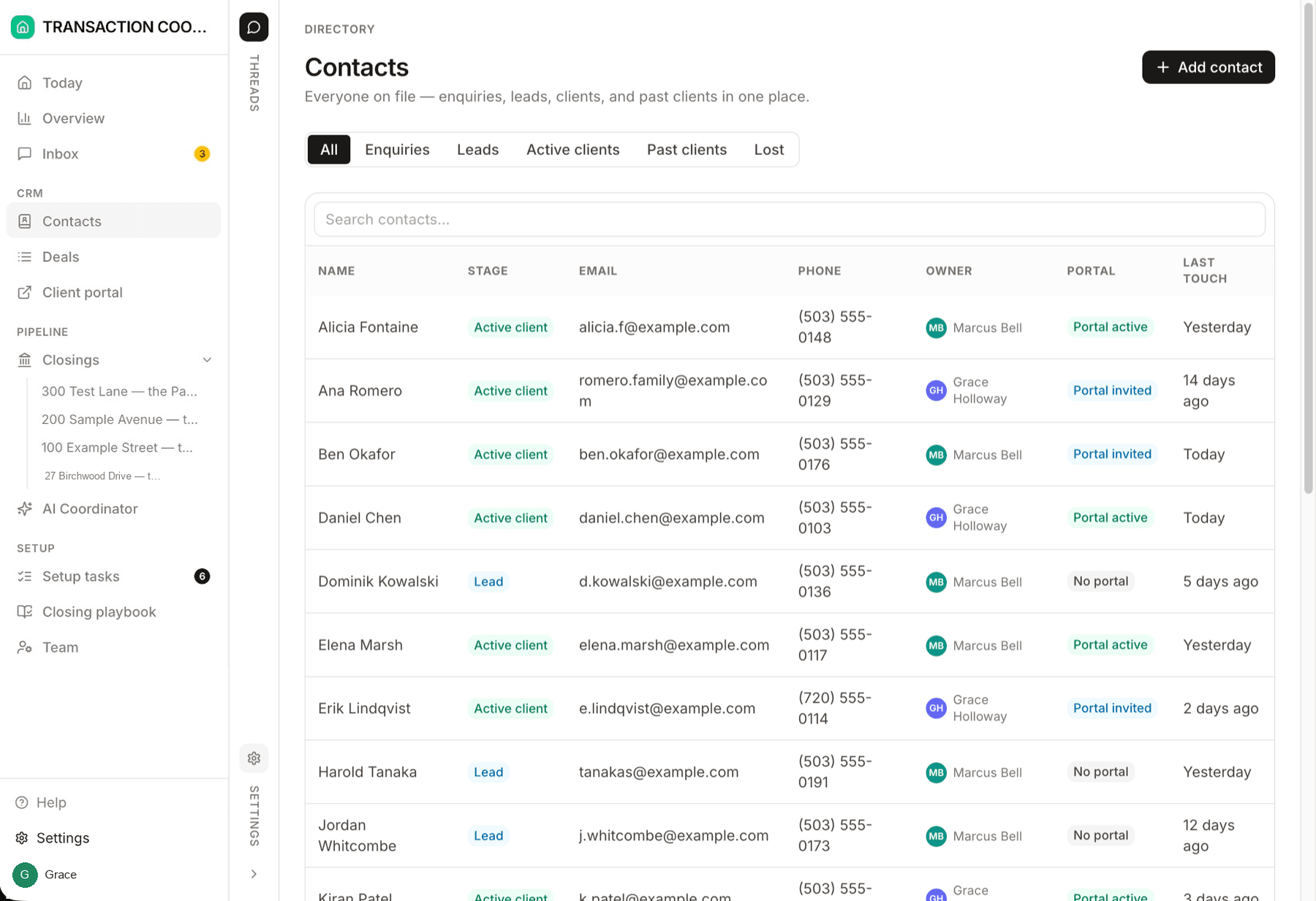
Task: Switch to the Enquiries tab
Action: point(397,149)
